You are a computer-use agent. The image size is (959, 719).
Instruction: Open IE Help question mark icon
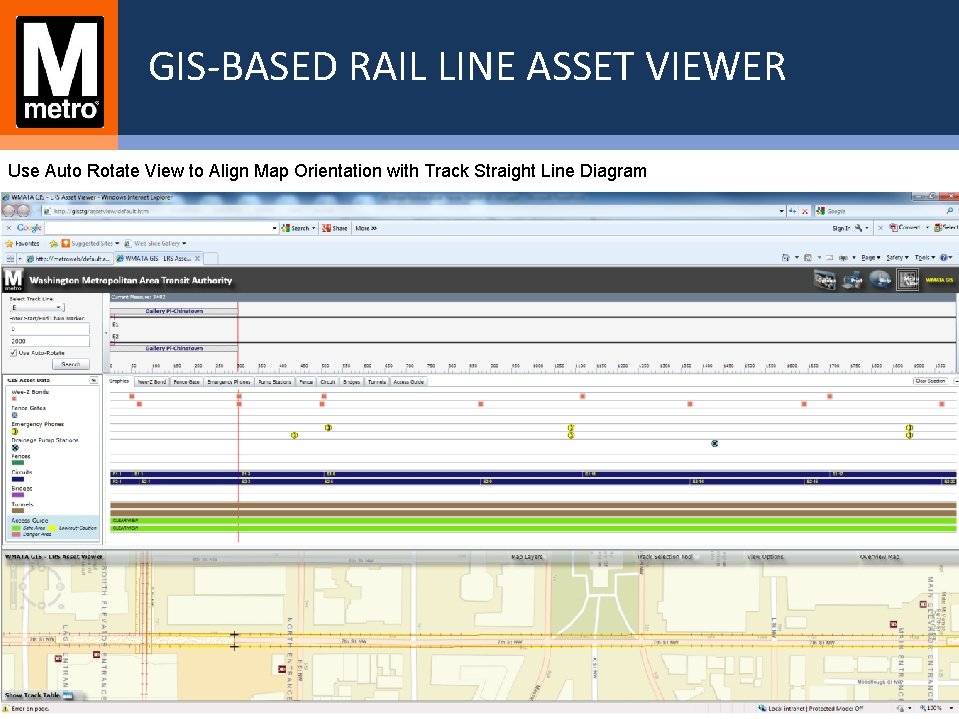[x=943, y=257]
